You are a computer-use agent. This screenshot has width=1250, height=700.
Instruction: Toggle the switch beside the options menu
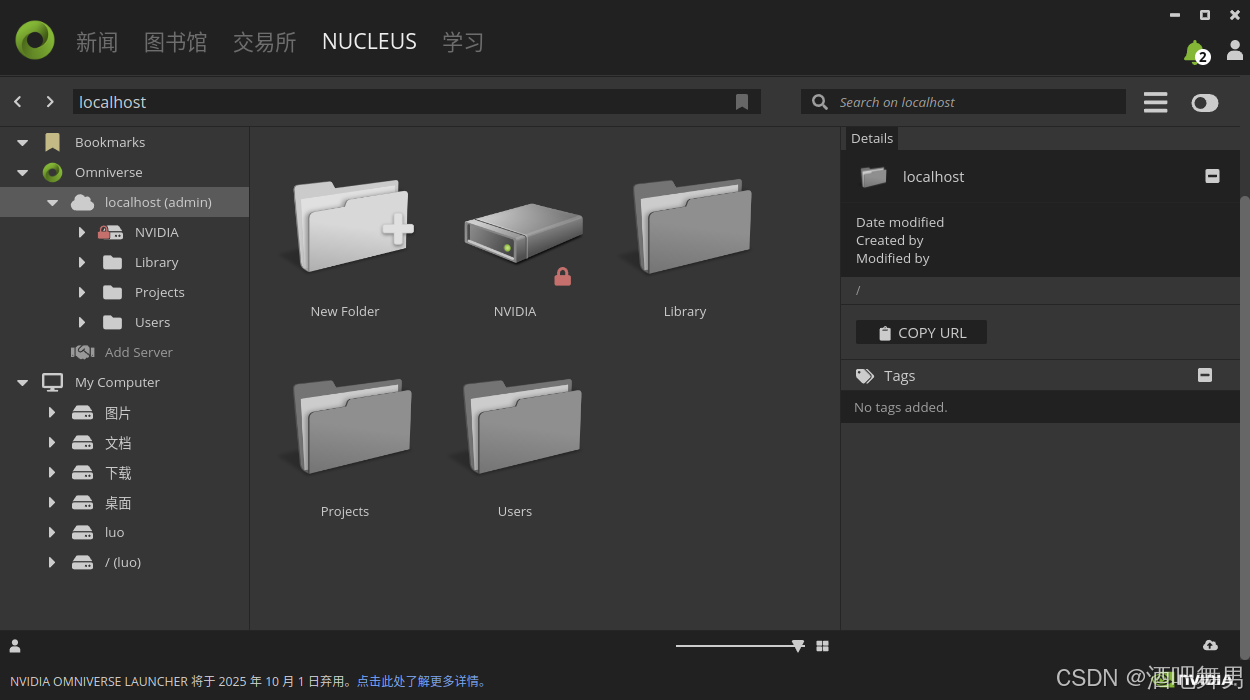pos(1205,102)
